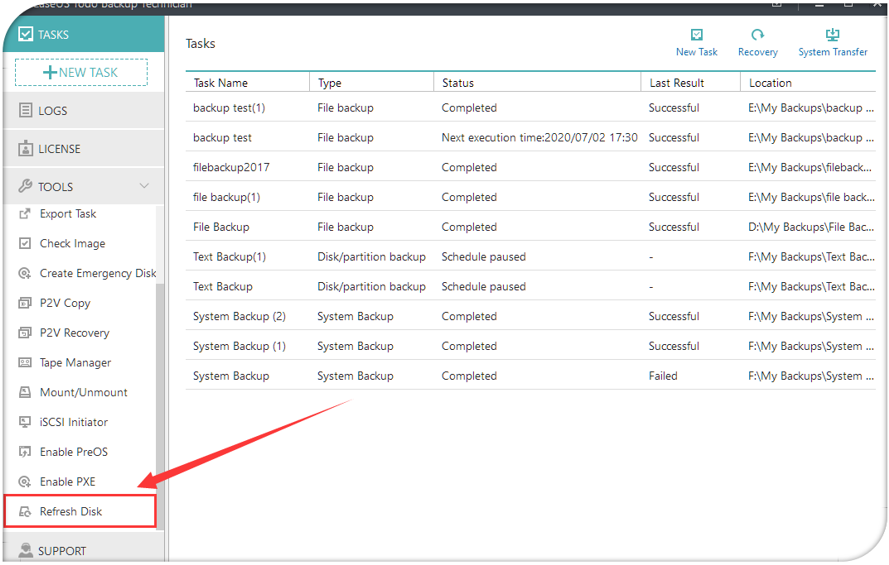This screenshot has width=889, height=565.
Task: Turn on Enable PreOS
Action: tap(73, 453)
